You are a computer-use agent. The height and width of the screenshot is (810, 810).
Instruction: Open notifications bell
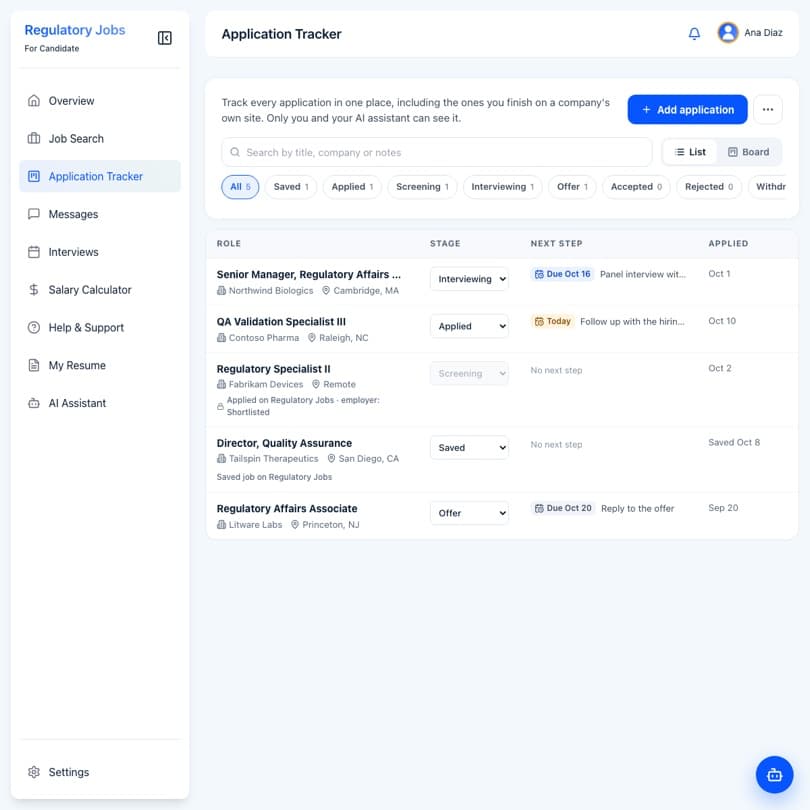[694, 34]
